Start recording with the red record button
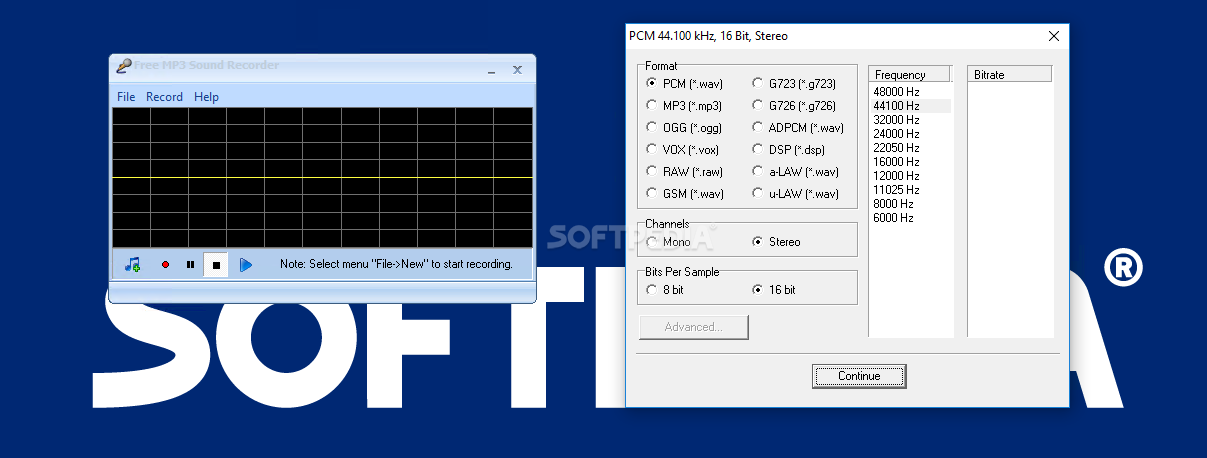The width and height of the screenshot is (1207, 458). pos(165,265)
